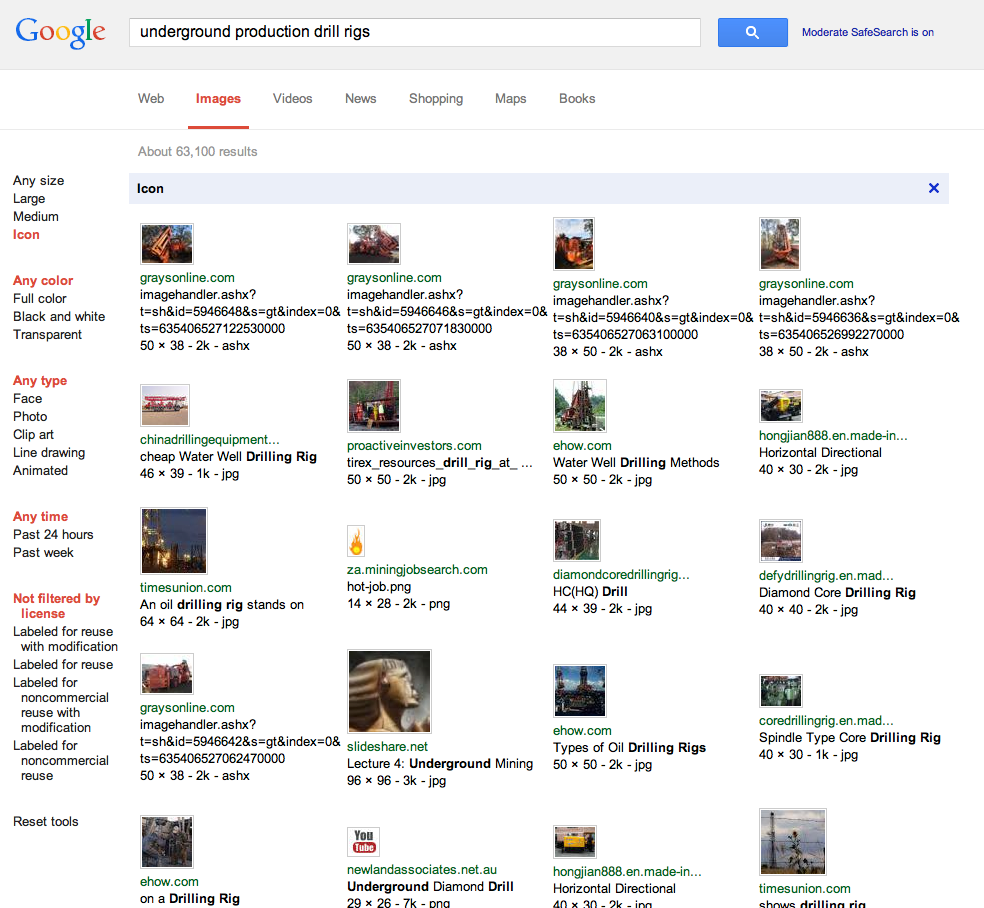Open the coredrillingrig.en.mad... source link
The image size is (984, 908).
826,720
